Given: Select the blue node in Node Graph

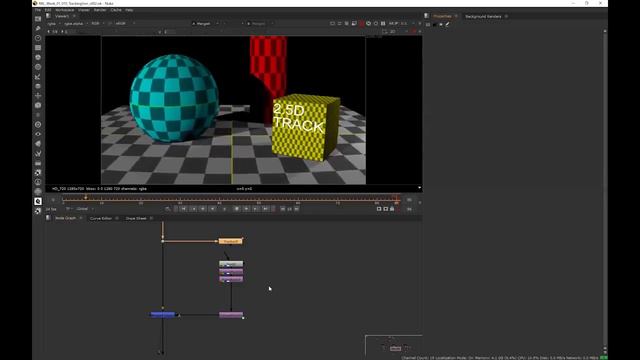Looking at the screenshot, I should click(x=162, y=314).
